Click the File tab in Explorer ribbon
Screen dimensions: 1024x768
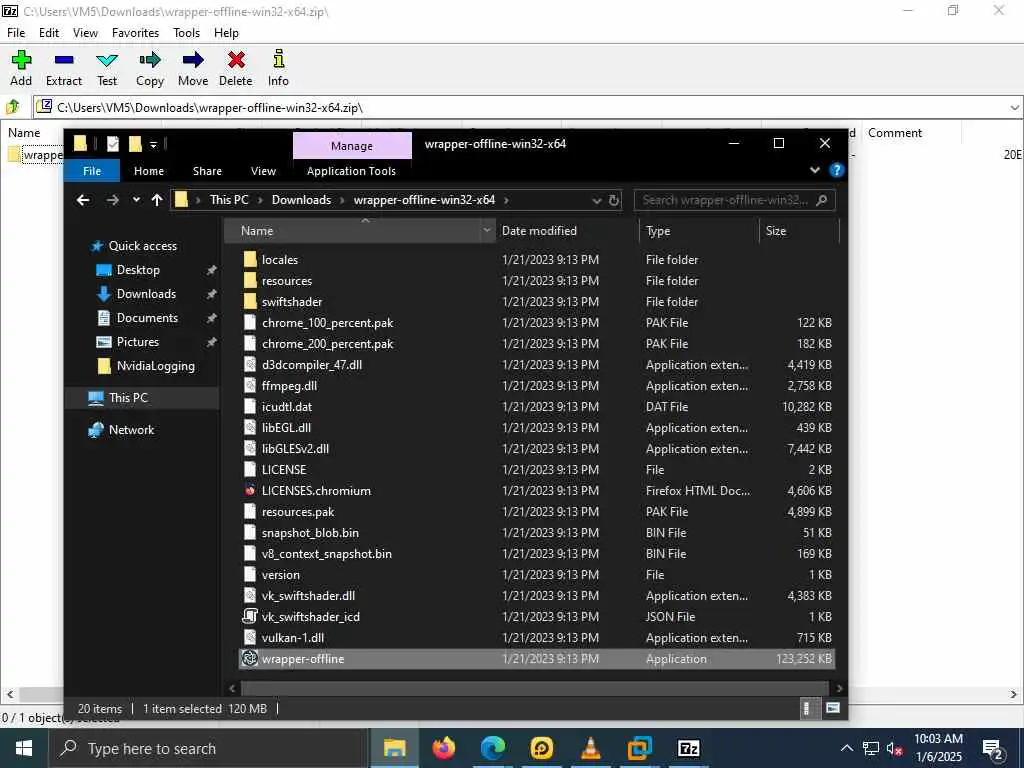coord(92,171)
